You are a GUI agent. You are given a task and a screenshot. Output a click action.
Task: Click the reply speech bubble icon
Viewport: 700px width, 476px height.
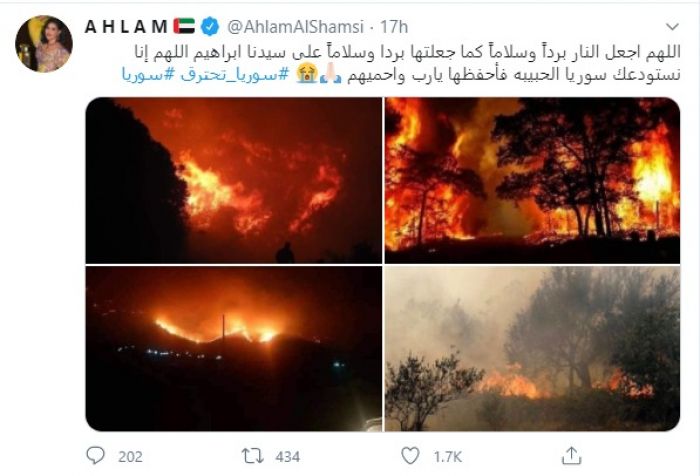coord(95,456)
